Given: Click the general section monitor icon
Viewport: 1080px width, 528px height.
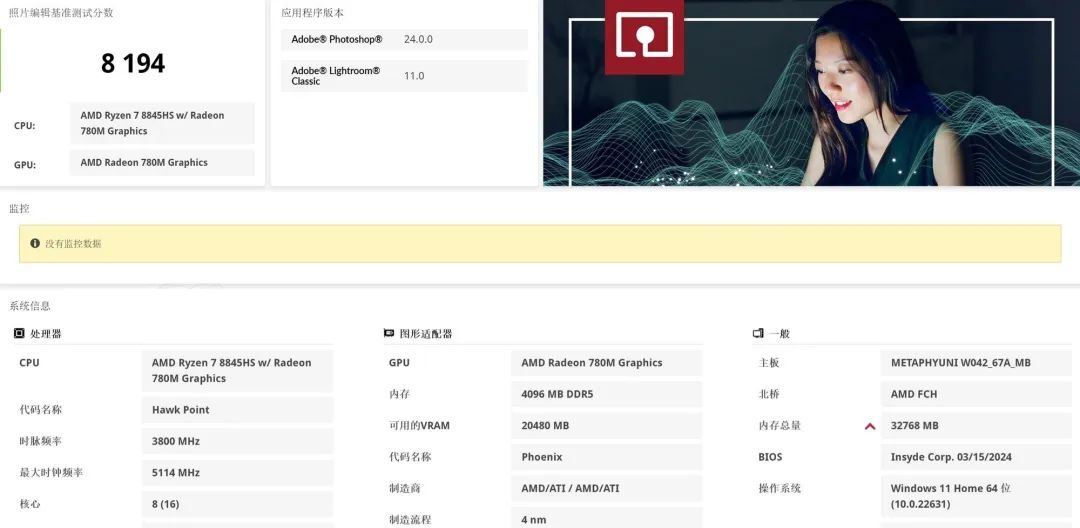Looking at the screenshot, I should tap(758, 333).
